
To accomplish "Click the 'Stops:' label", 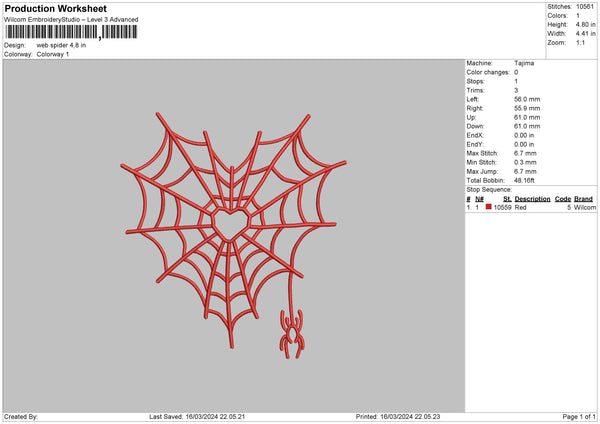I will tap(475, 82).
